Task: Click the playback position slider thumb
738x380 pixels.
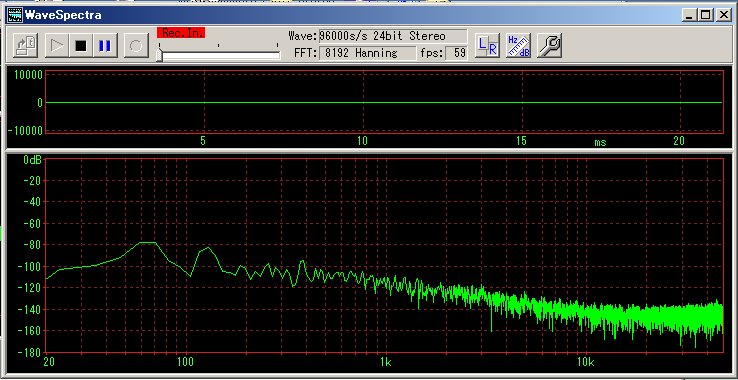Action: (160, 56)
